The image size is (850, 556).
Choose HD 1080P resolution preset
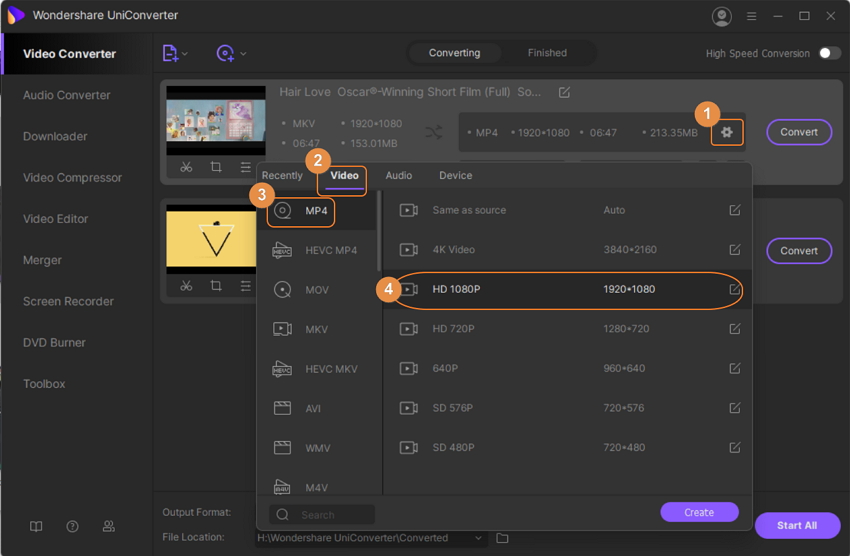[567, 289]
